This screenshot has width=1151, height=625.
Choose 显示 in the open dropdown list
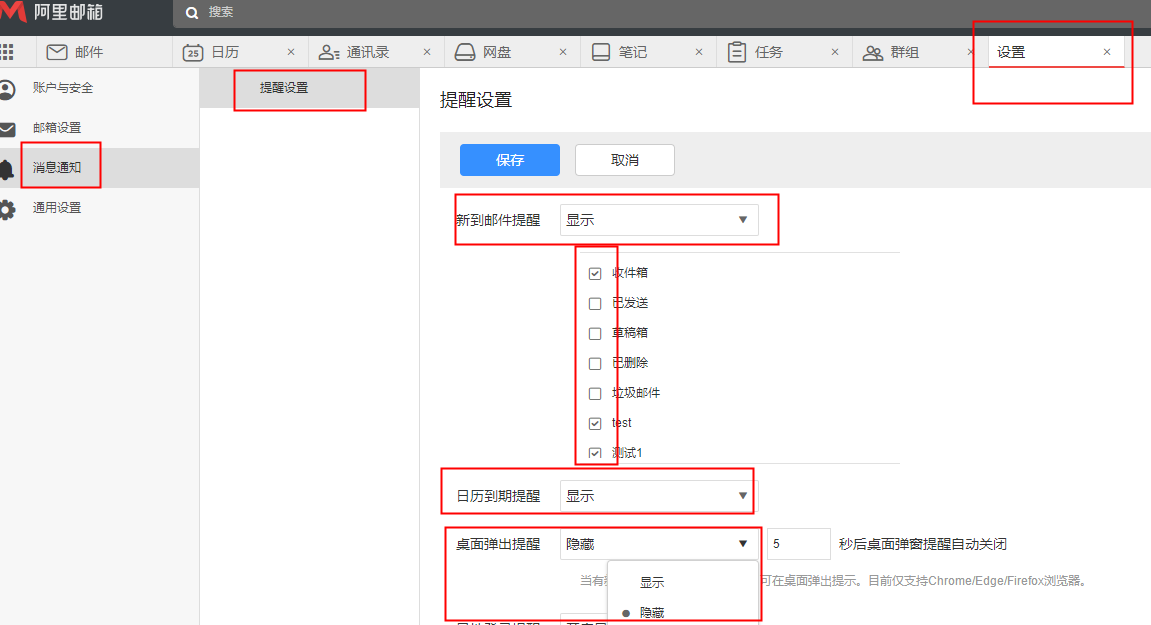[652, 582]
